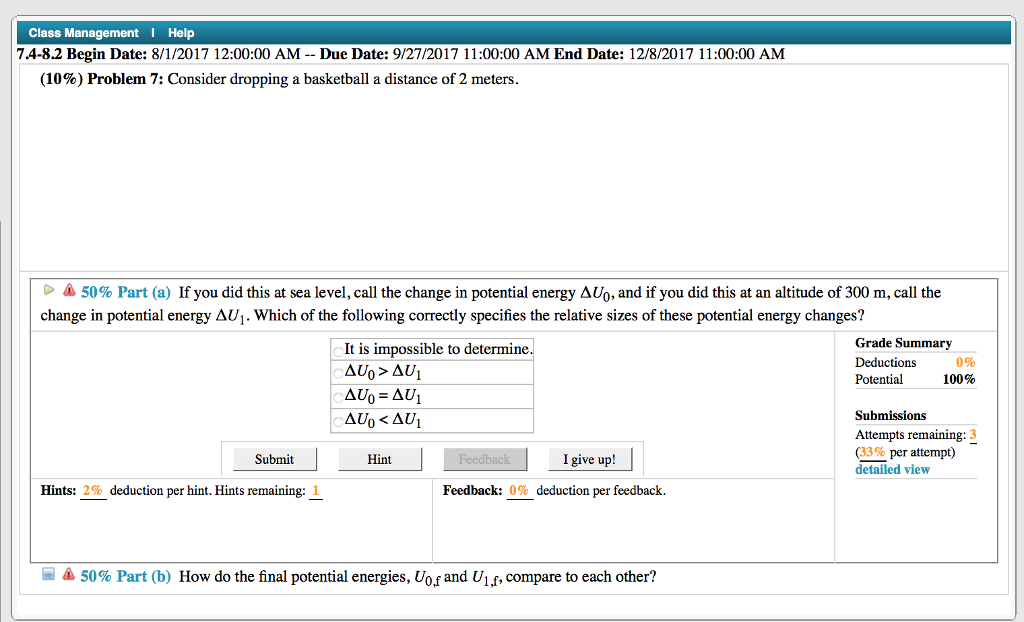Click the 33% per attempt value
Screen dimensions: 1024x622
tap(872, 452)
